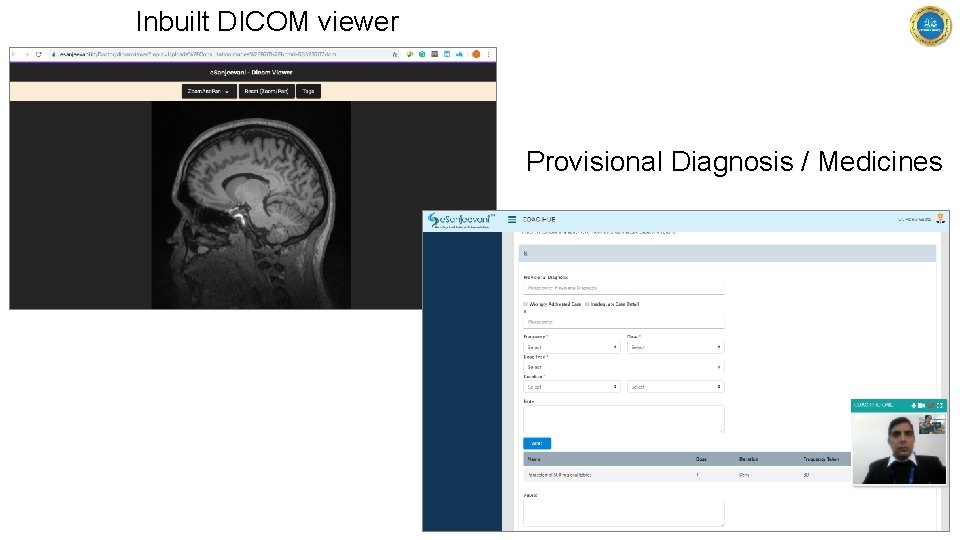
Task: Click the eSanjeevani logo
Action: coord(460,220)
